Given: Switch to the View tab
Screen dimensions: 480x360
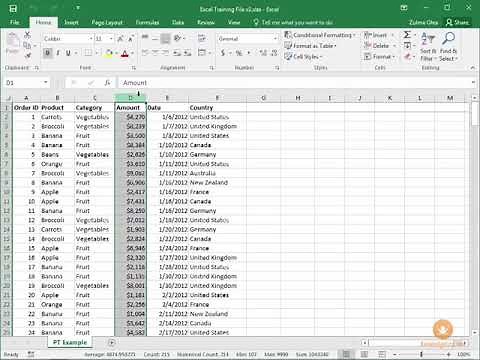Looking at the screenshot, I should pos(234,22).
